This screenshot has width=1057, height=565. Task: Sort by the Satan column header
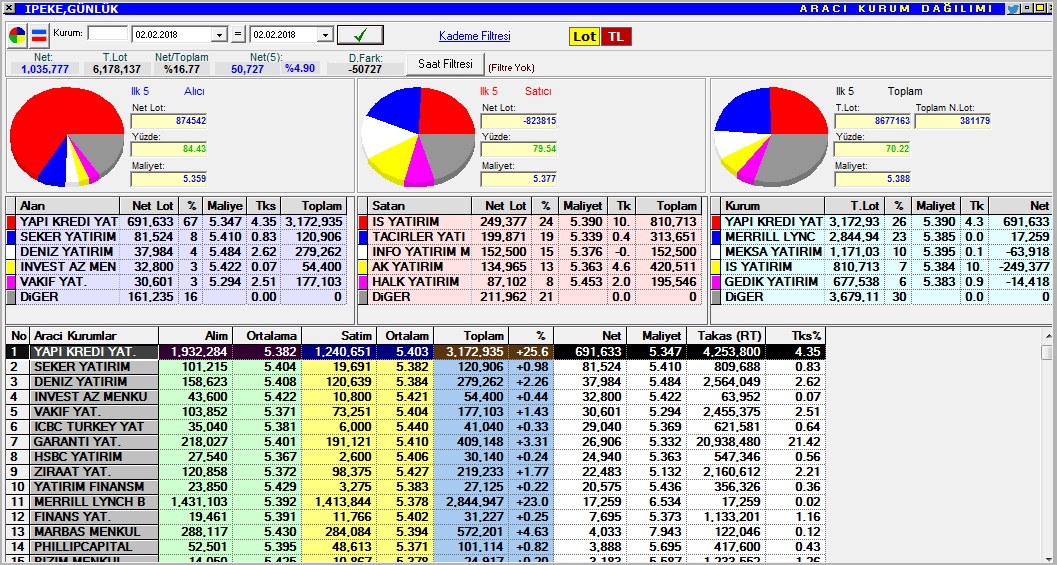coord(420,206)
